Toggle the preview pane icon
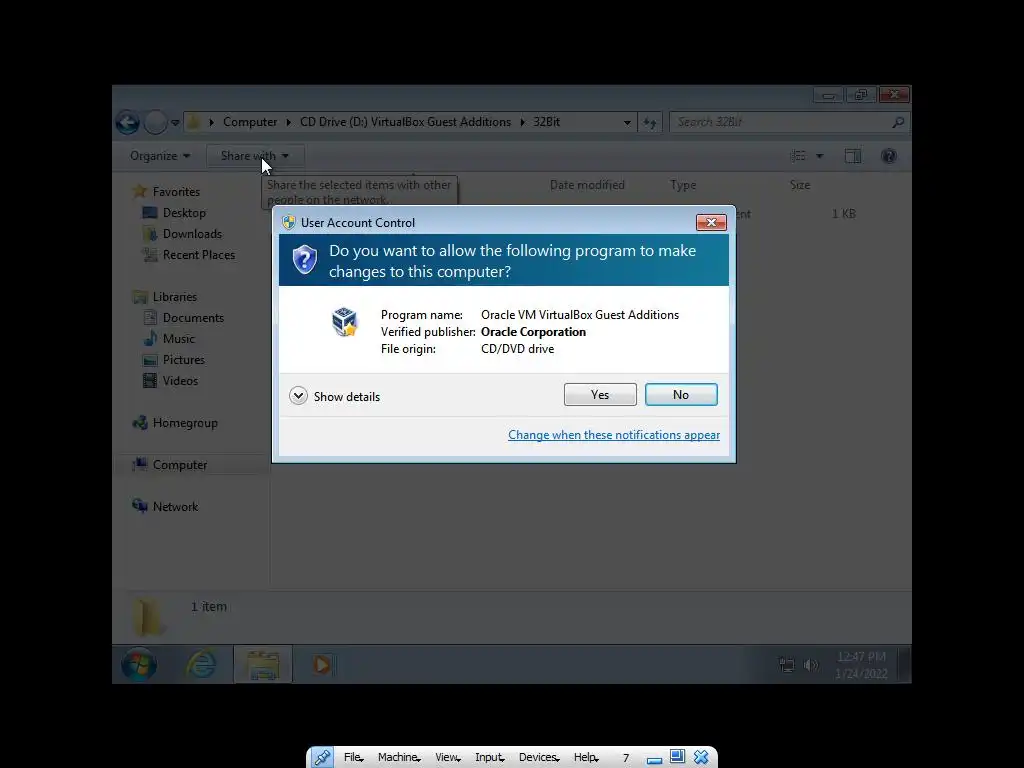Viewport: 1024px width, 768px height. coord(853,156)
